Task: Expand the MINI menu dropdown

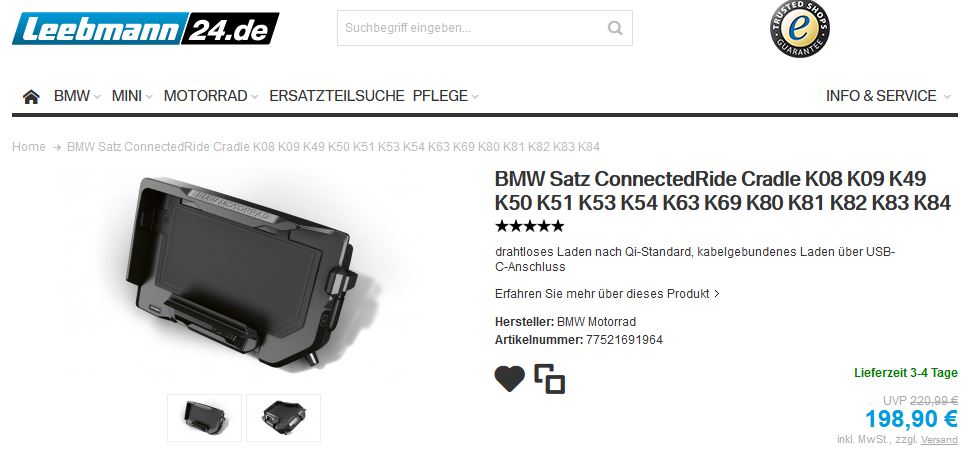Action: [x=132, y=96]
